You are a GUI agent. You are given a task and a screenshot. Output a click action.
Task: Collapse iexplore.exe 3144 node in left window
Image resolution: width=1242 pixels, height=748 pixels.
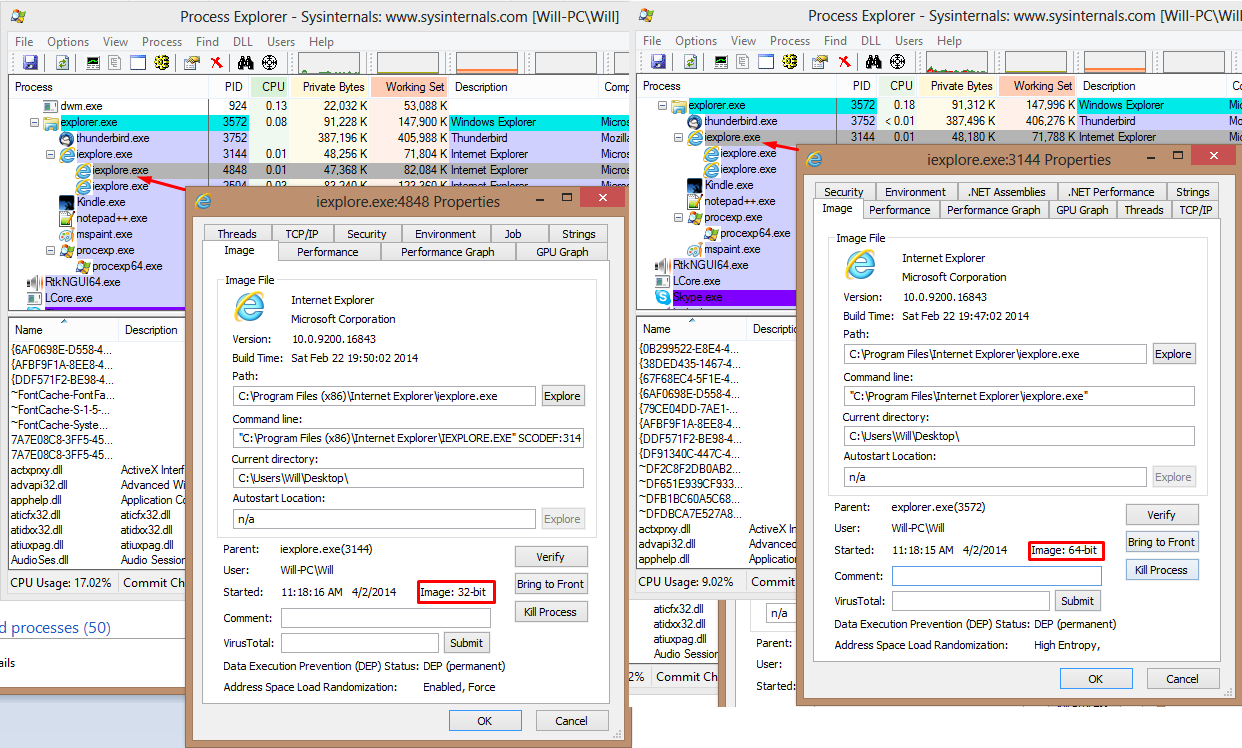(x=51, y=154)
